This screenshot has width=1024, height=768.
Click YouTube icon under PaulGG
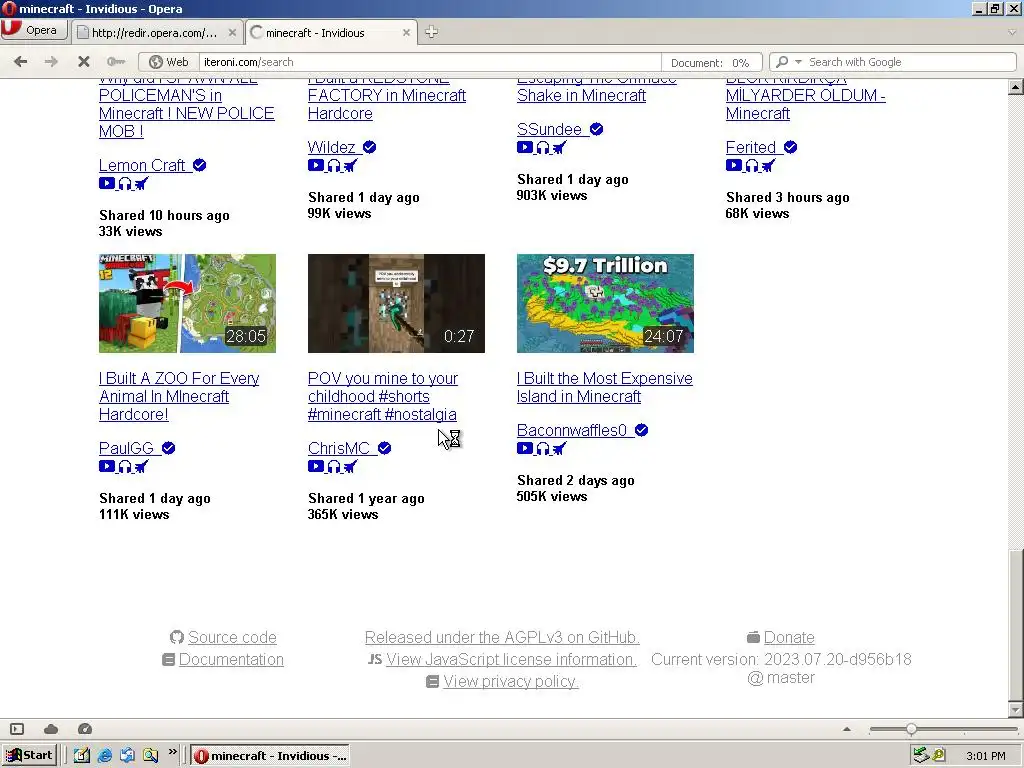coord(106,466)
